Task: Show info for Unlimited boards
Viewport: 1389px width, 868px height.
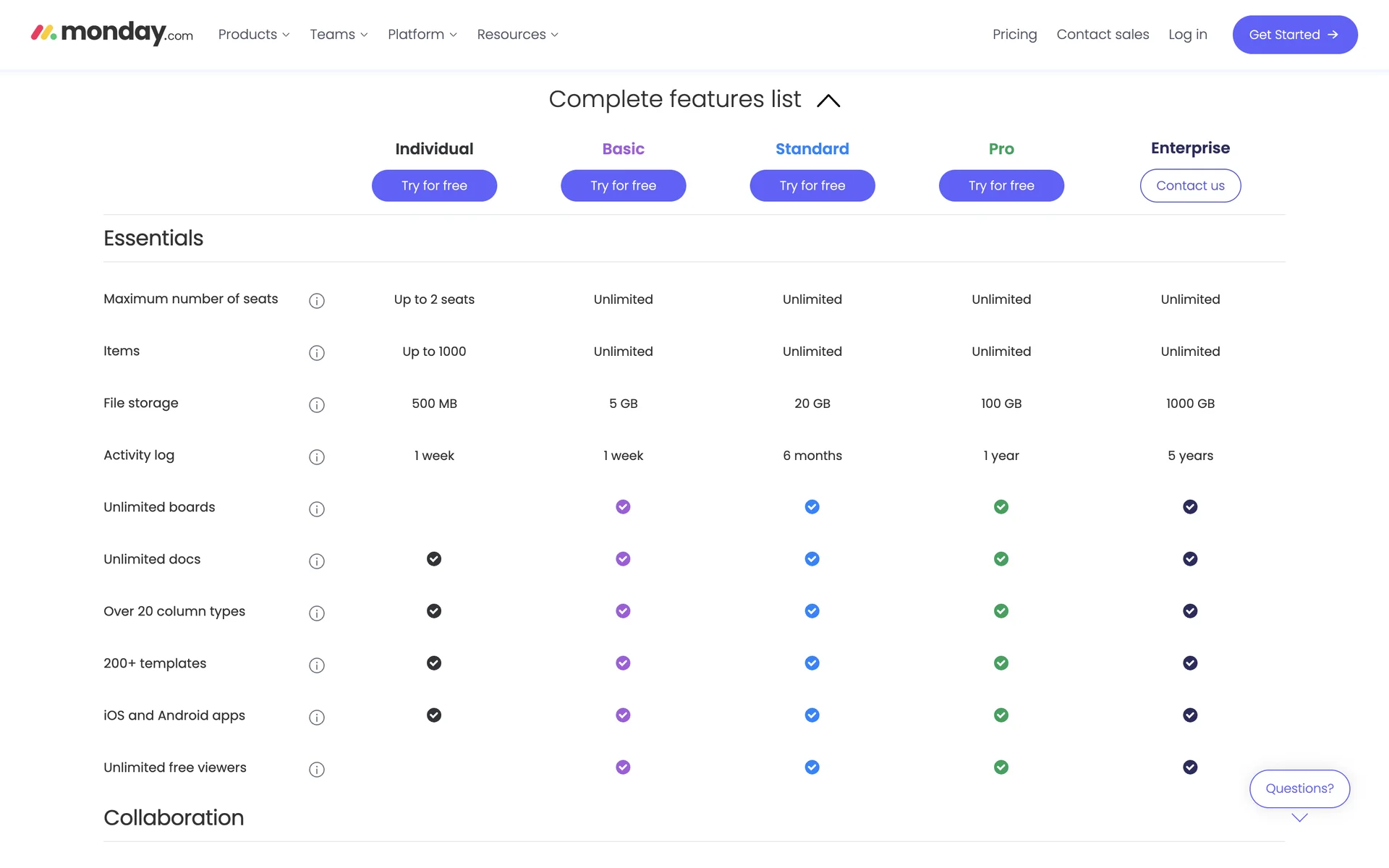Action: coord(316,509)
